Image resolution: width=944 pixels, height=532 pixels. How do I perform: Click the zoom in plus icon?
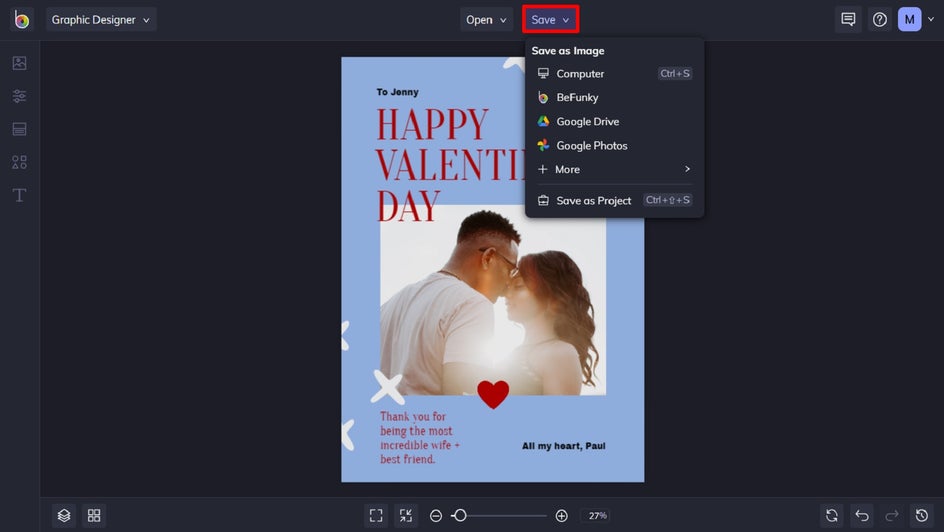[x=562, y=516]
